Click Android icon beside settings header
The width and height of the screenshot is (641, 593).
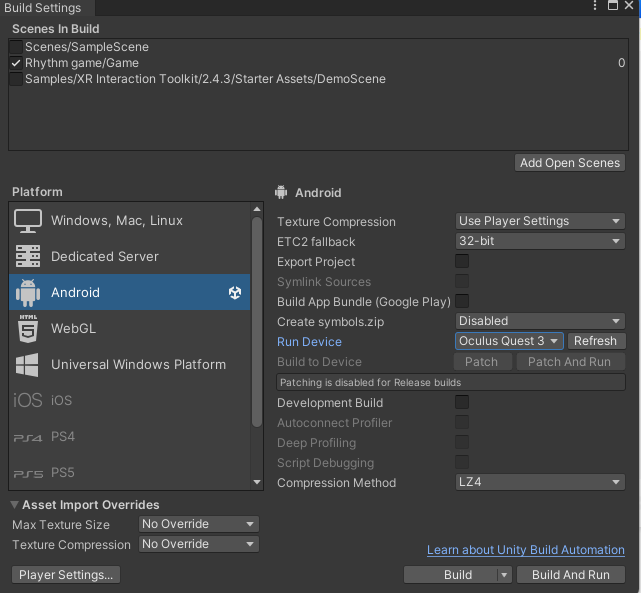pyautogui.click(x=281, y=192)
